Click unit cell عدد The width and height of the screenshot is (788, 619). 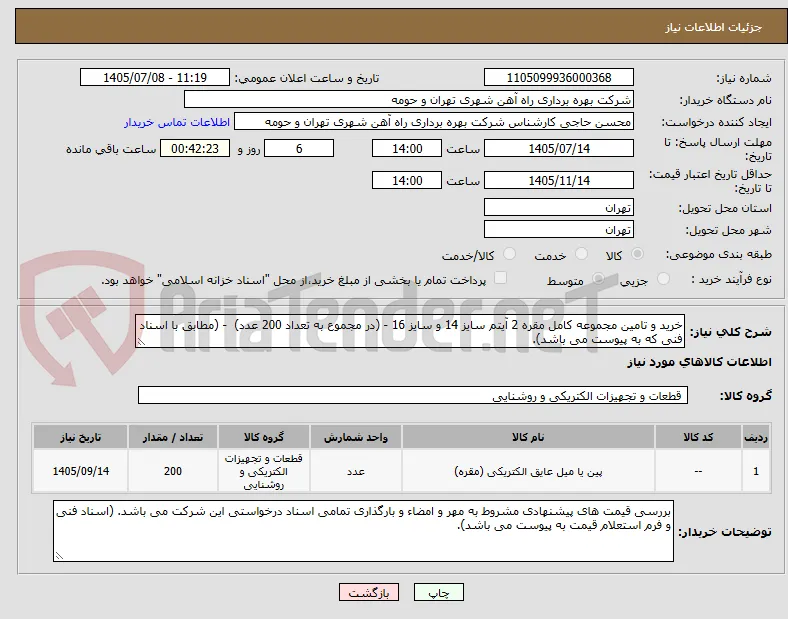[356, 471]
